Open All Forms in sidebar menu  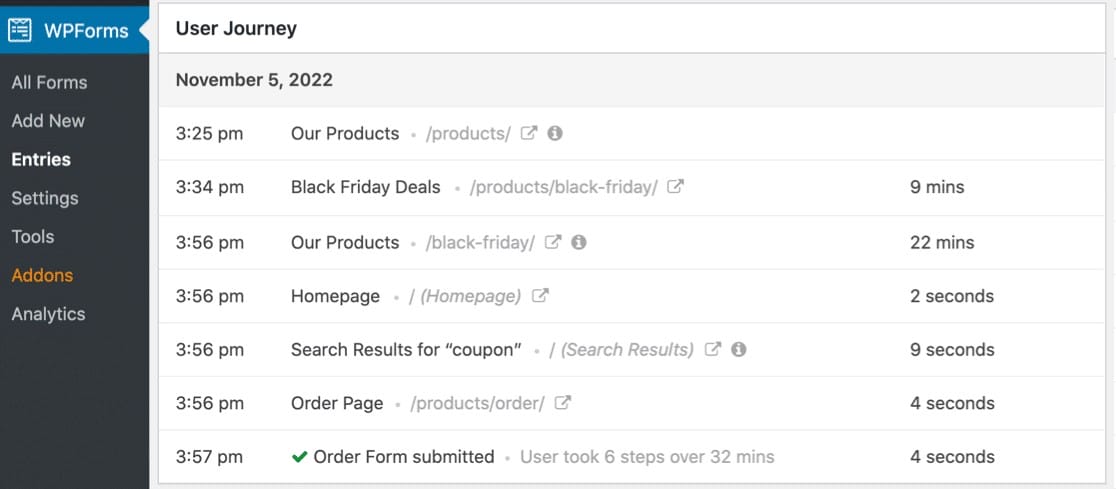[x=49, y=83]
